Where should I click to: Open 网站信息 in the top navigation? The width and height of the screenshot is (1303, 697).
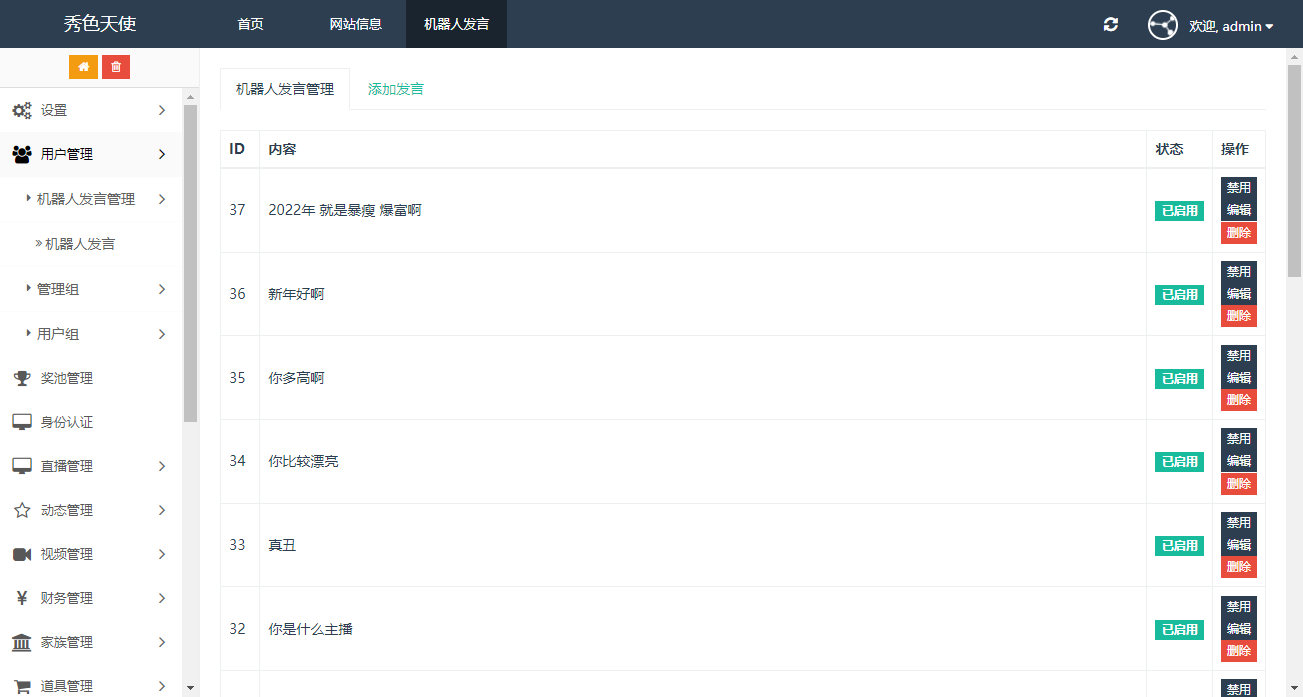tap(355, 24)
